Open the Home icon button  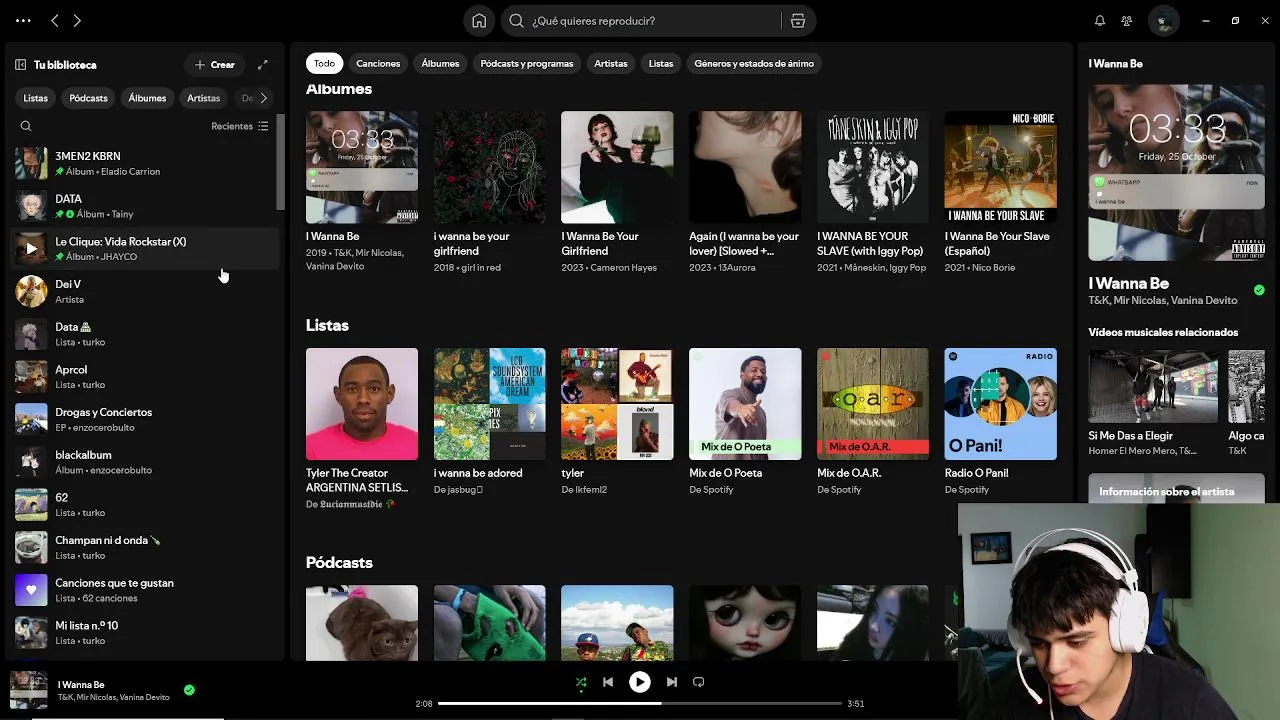tap(479, 20)
